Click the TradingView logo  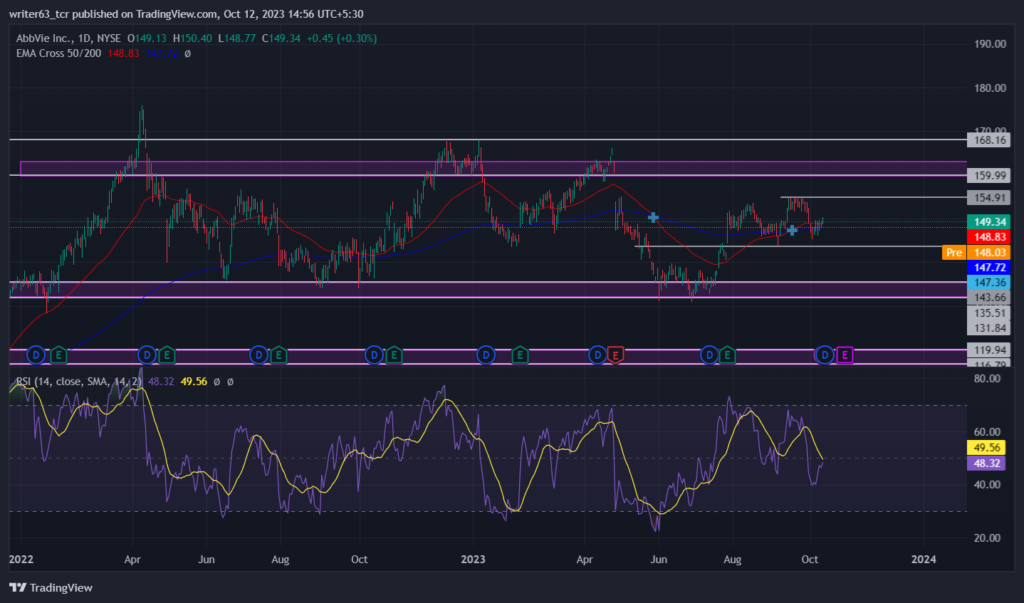(51, 588)
